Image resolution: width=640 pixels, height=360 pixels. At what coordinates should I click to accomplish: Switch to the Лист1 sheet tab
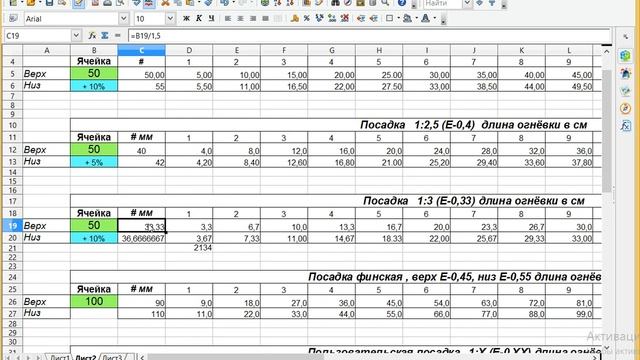coord(60,357)
